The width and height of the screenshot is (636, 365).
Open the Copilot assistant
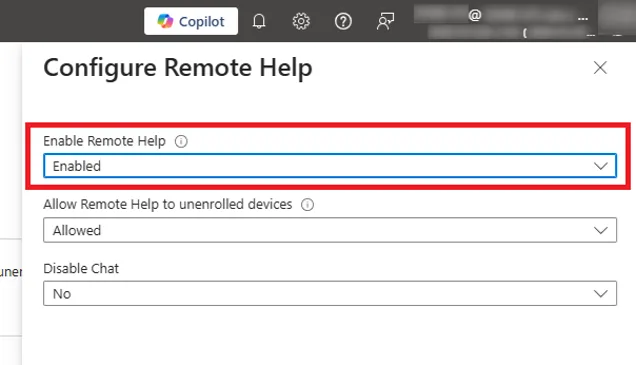tap(191, 21)
